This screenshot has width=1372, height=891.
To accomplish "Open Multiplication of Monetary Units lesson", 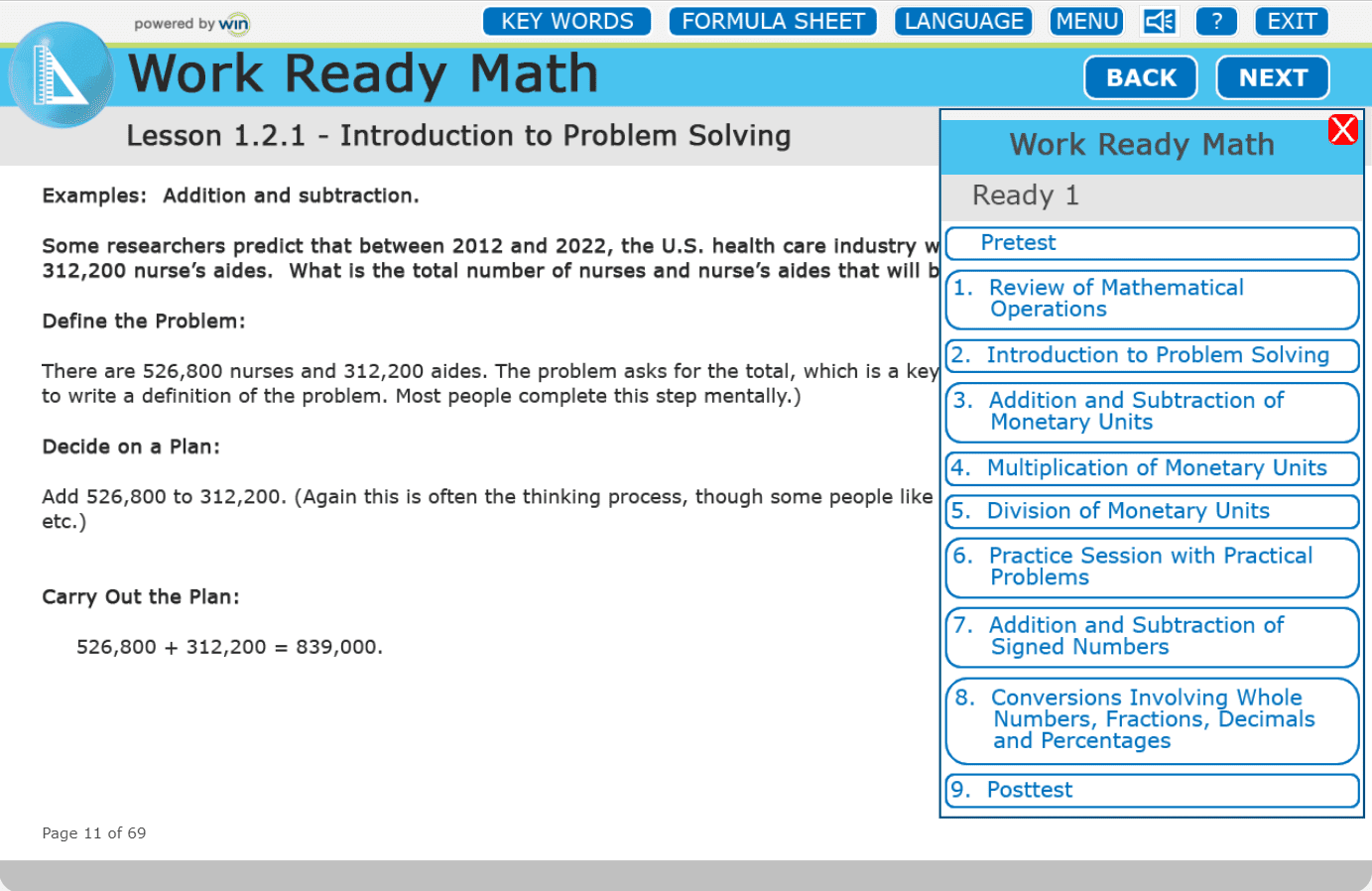I will (1152, 468).
